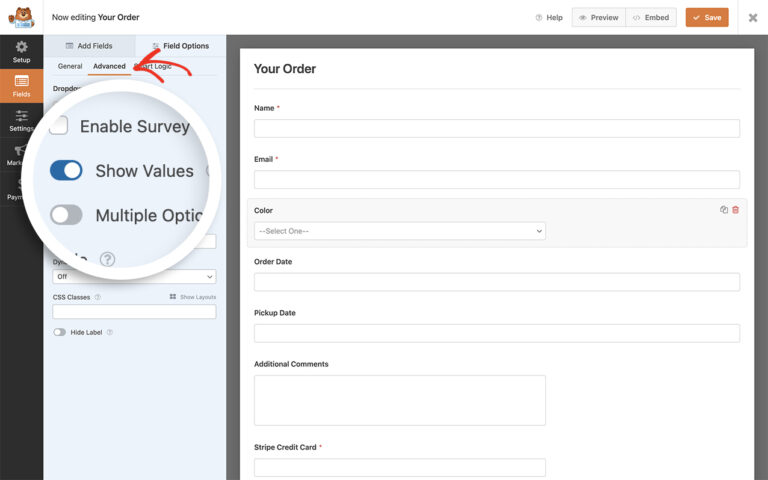This screenshot has height=480, width=768.
Task: Open Show Layouts options
Action: click(192, 297)
